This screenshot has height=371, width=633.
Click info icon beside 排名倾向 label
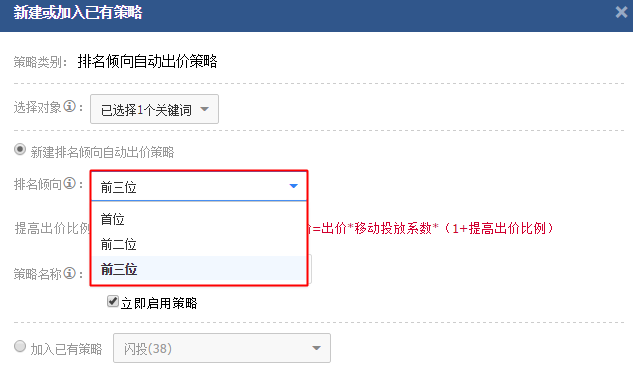(70, 183)
